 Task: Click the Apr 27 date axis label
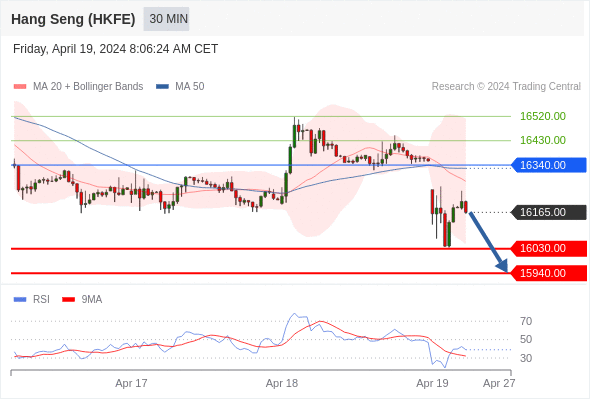(499, 383)
